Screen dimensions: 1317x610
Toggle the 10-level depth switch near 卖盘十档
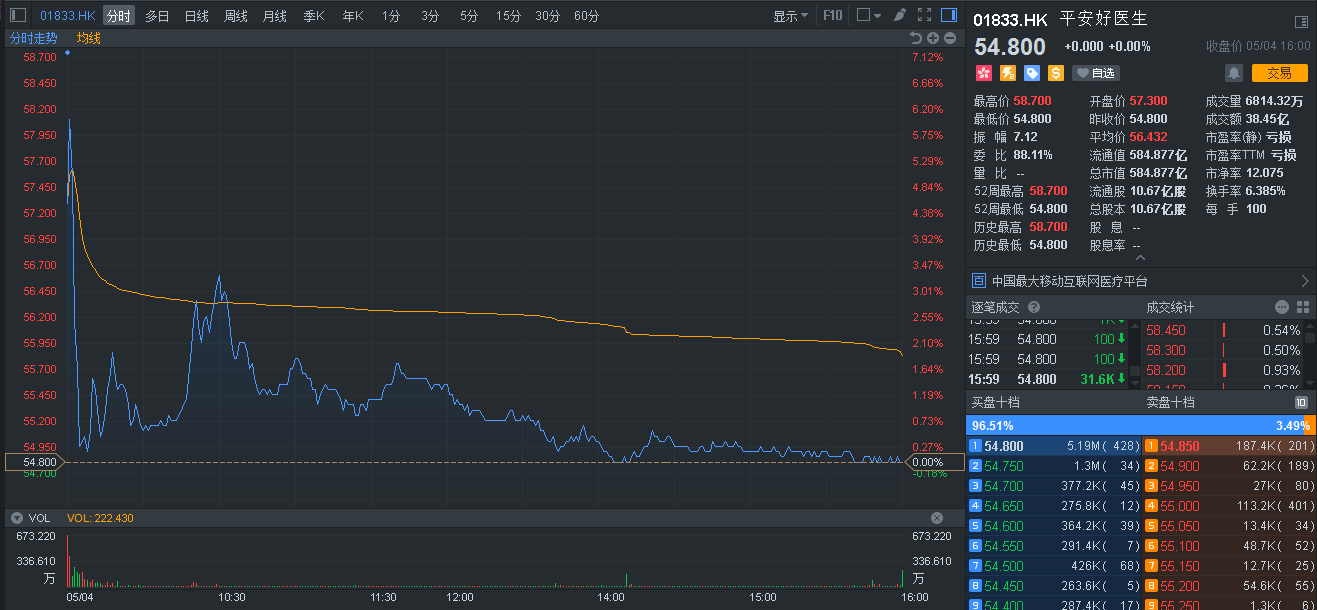click(1301, 402)
